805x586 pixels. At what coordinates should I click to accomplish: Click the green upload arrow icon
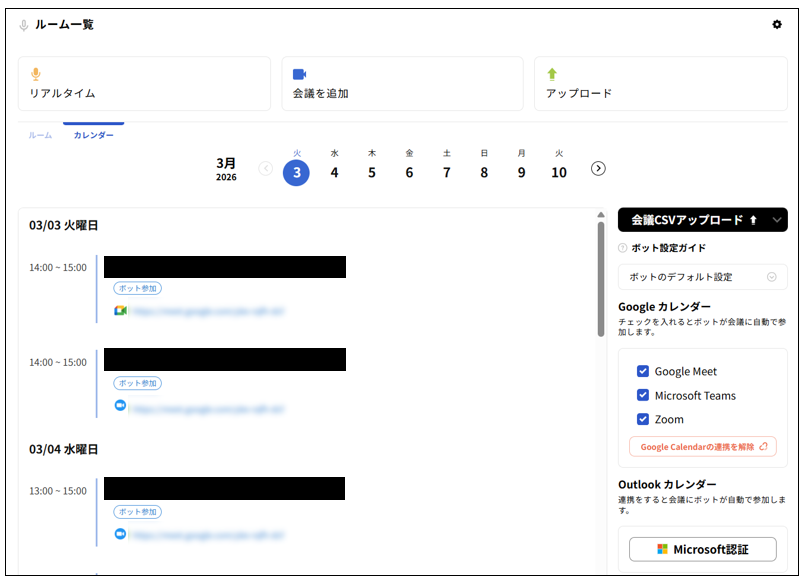552,74
